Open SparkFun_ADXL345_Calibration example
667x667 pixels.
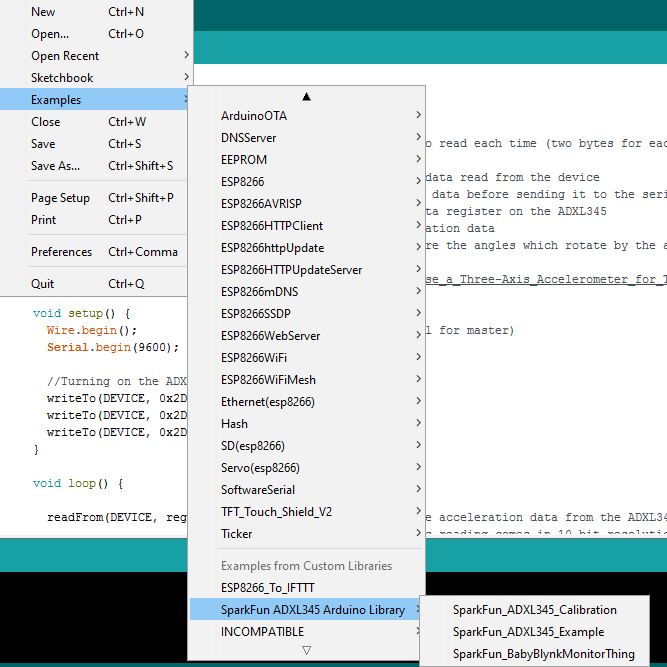coord(534,610)
